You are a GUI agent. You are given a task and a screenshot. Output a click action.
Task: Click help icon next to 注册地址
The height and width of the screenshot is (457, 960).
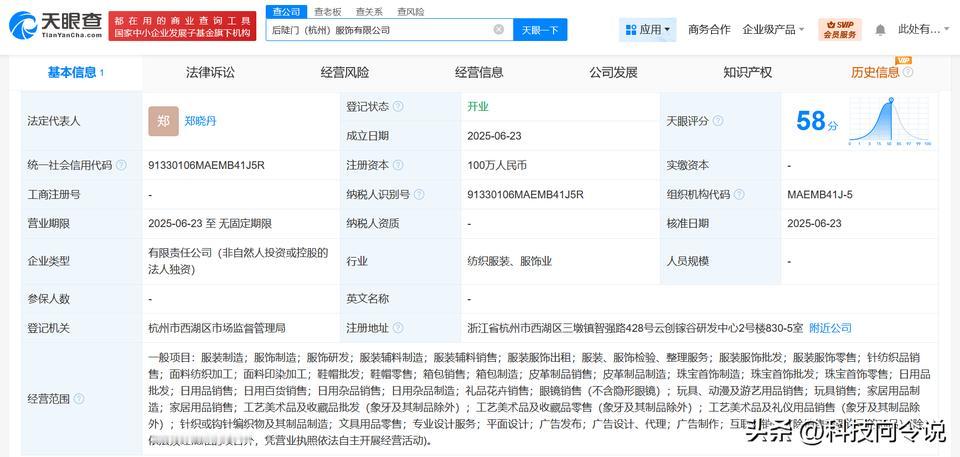coord(398,328)
